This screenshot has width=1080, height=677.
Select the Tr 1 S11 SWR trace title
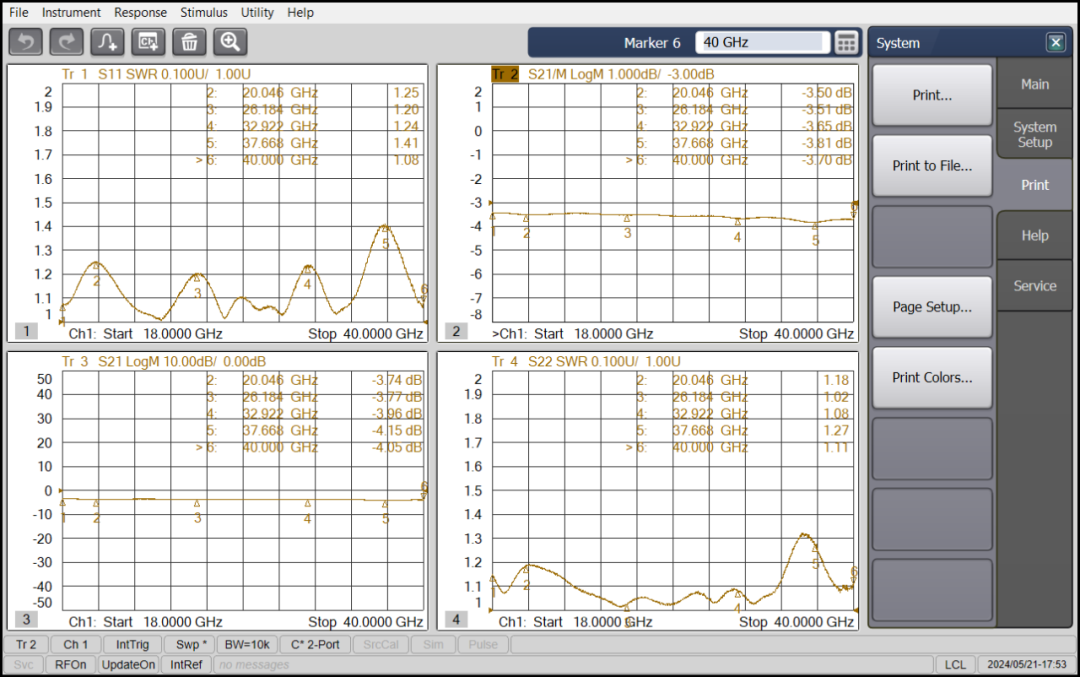(x=156, y=74)
